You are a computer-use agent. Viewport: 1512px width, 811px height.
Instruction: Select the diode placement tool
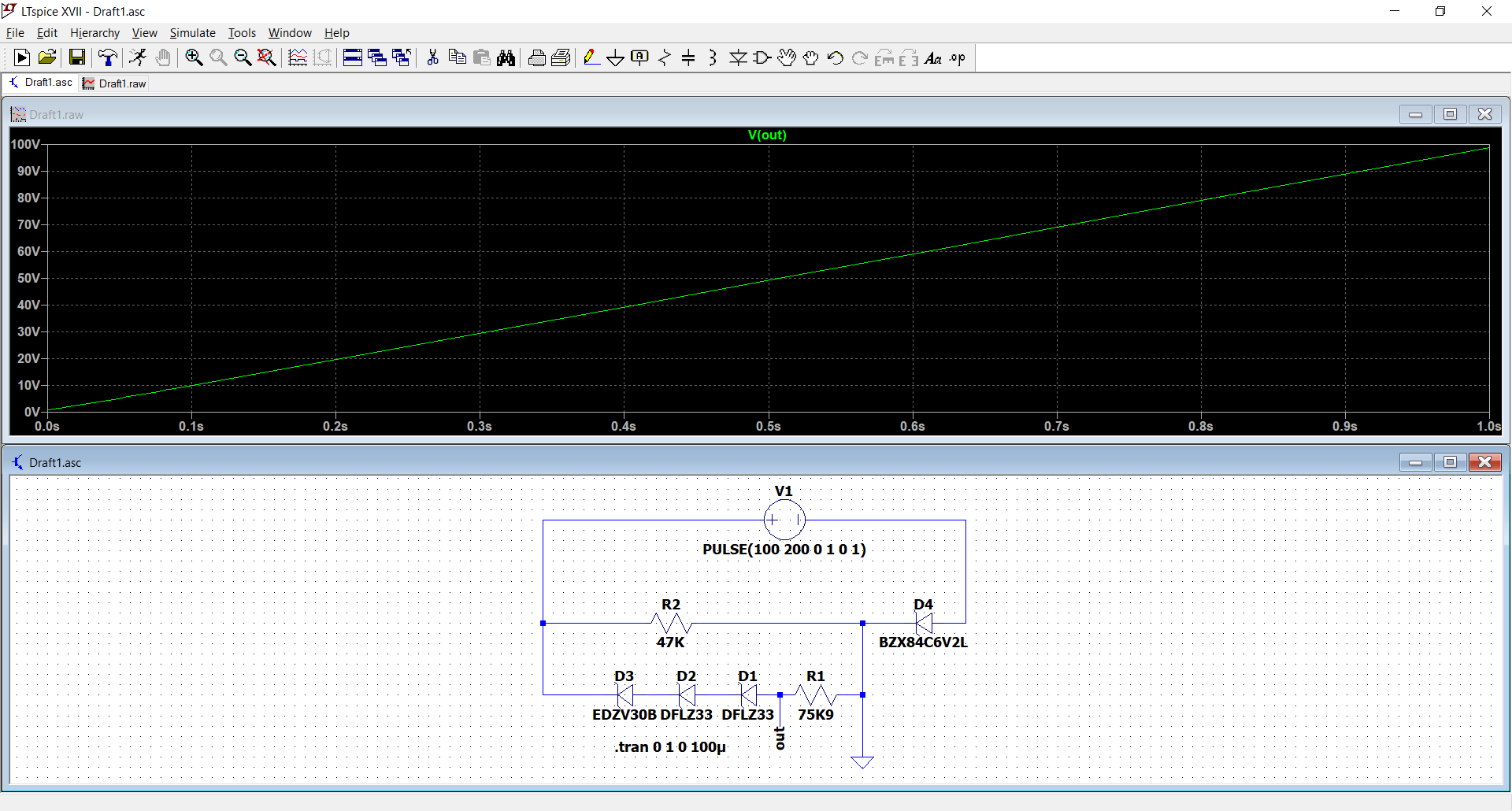[x=738, y=57]
